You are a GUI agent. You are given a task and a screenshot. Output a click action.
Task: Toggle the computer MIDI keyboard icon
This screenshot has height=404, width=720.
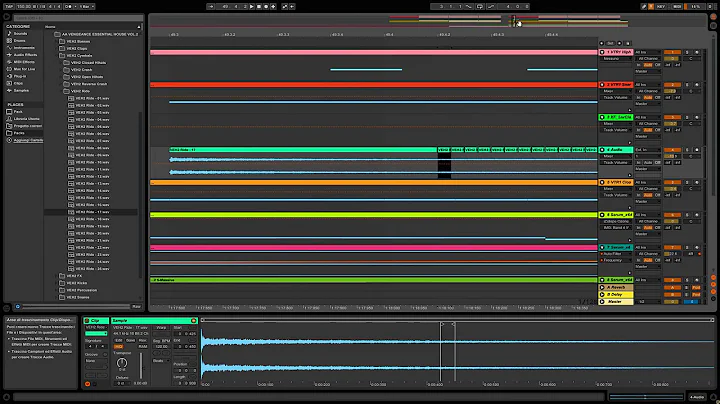tap(651, 6)
